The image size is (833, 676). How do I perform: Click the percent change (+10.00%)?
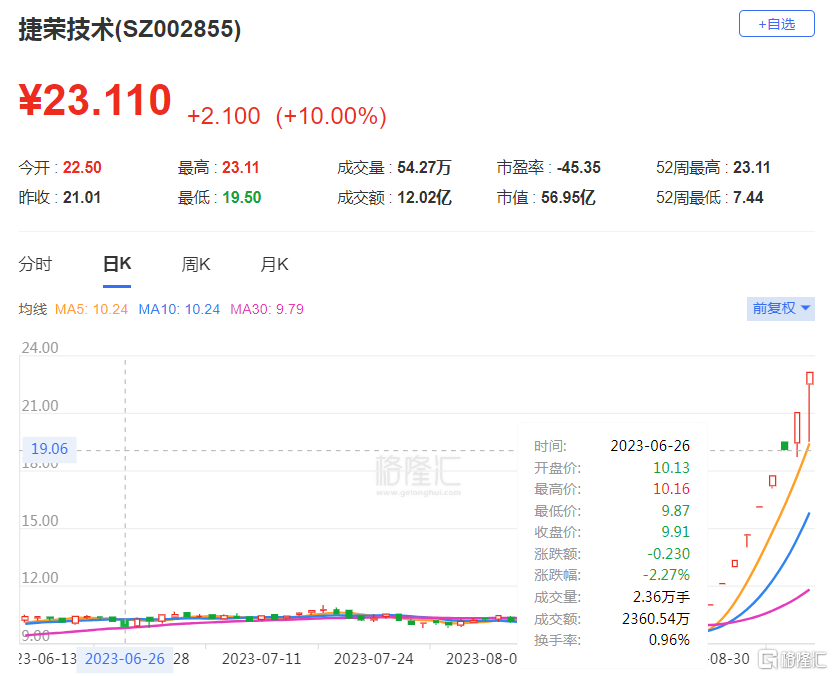pyautogui.click(x=331, y=116)
